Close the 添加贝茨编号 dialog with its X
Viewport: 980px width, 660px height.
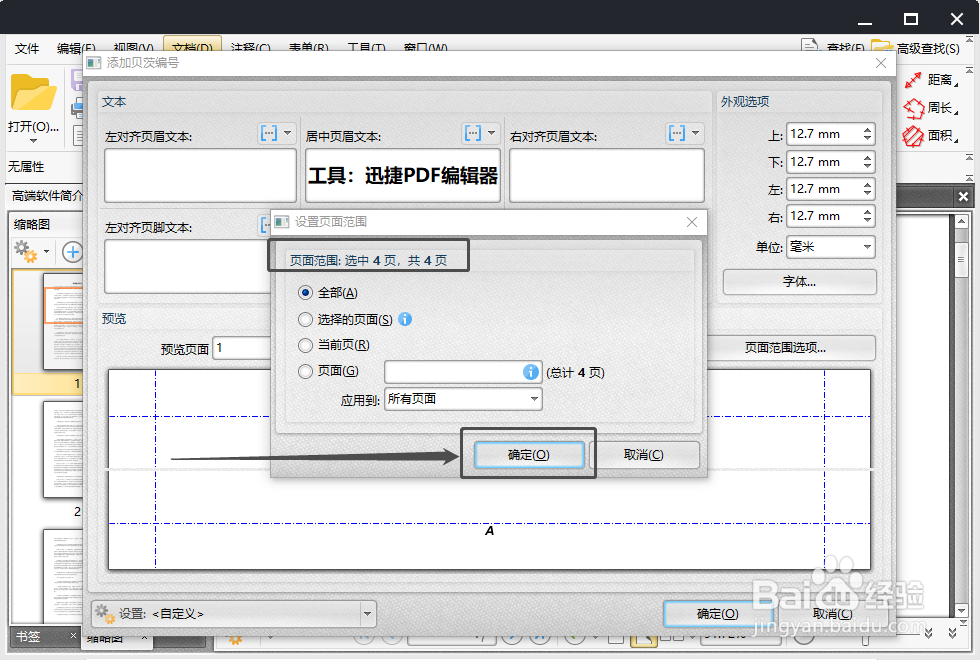coord(881,63)
